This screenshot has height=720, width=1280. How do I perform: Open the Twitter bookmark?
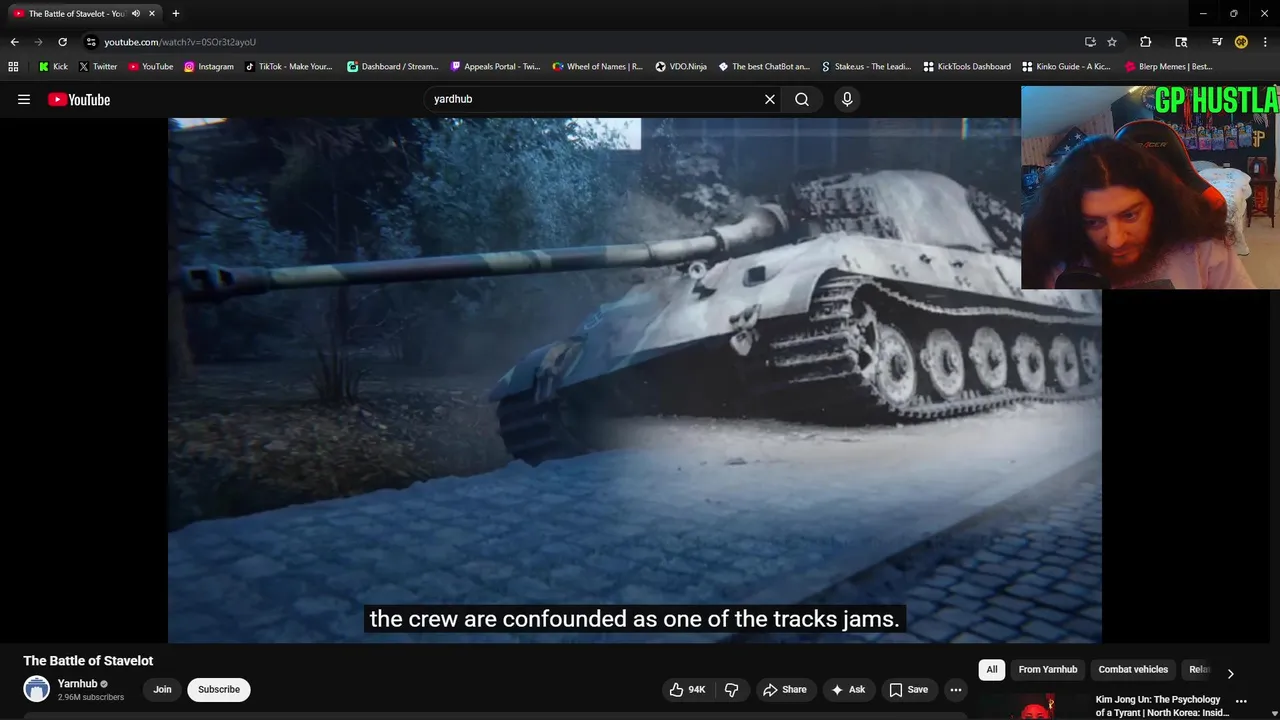pyautogui.click(x=98, y=67)
